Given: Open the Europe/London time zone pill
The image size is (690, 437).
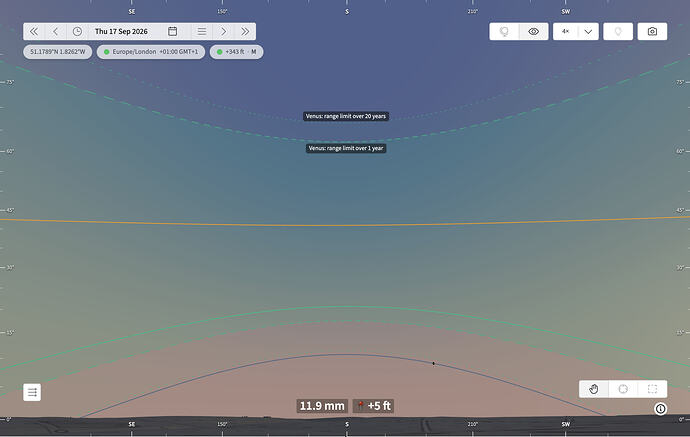Looking at the screenshot, I should pos(151,52).
